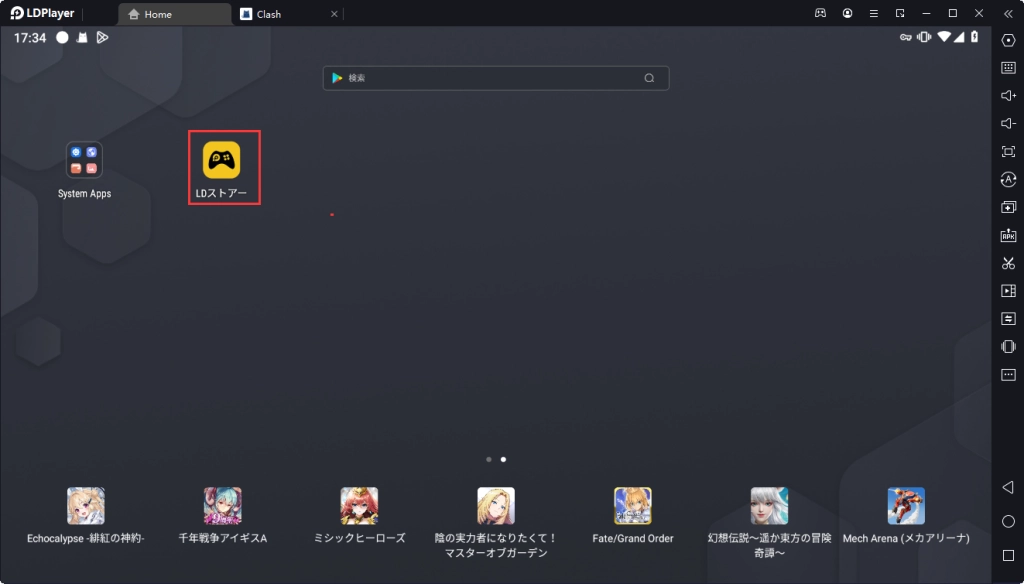This screenshot has width=1024, height=584.
Task: Open the hamburger menu in title bar
Action: [873, 13]
